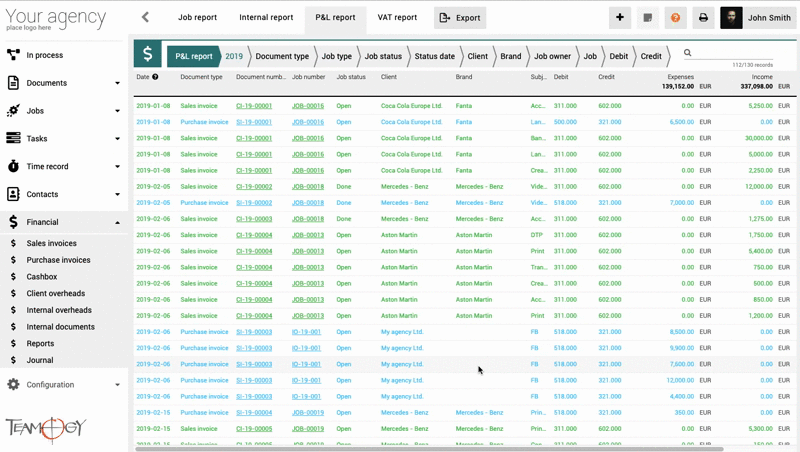Open document link CI-19-00003
The height and width of the screenshot is (452, 800).
(x=254, y=219)
